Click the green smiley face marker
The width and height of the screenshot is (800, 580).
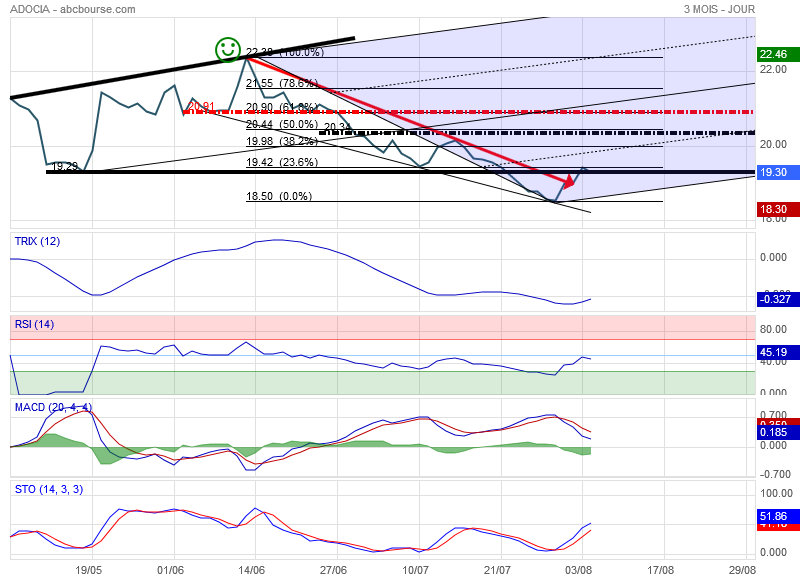pos(228,50)
